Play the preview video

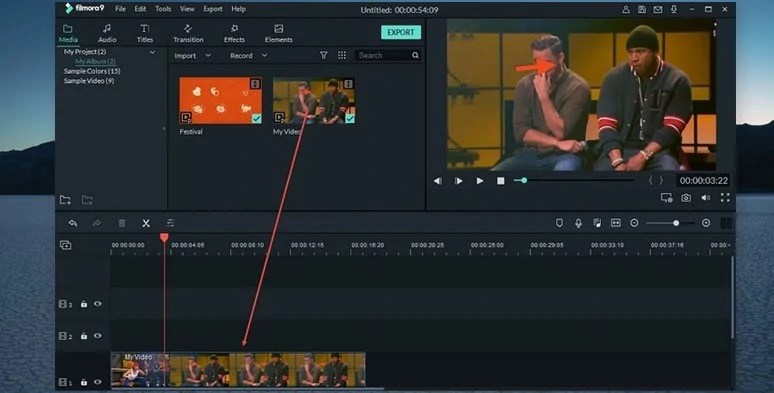click(x=479, y=181)
